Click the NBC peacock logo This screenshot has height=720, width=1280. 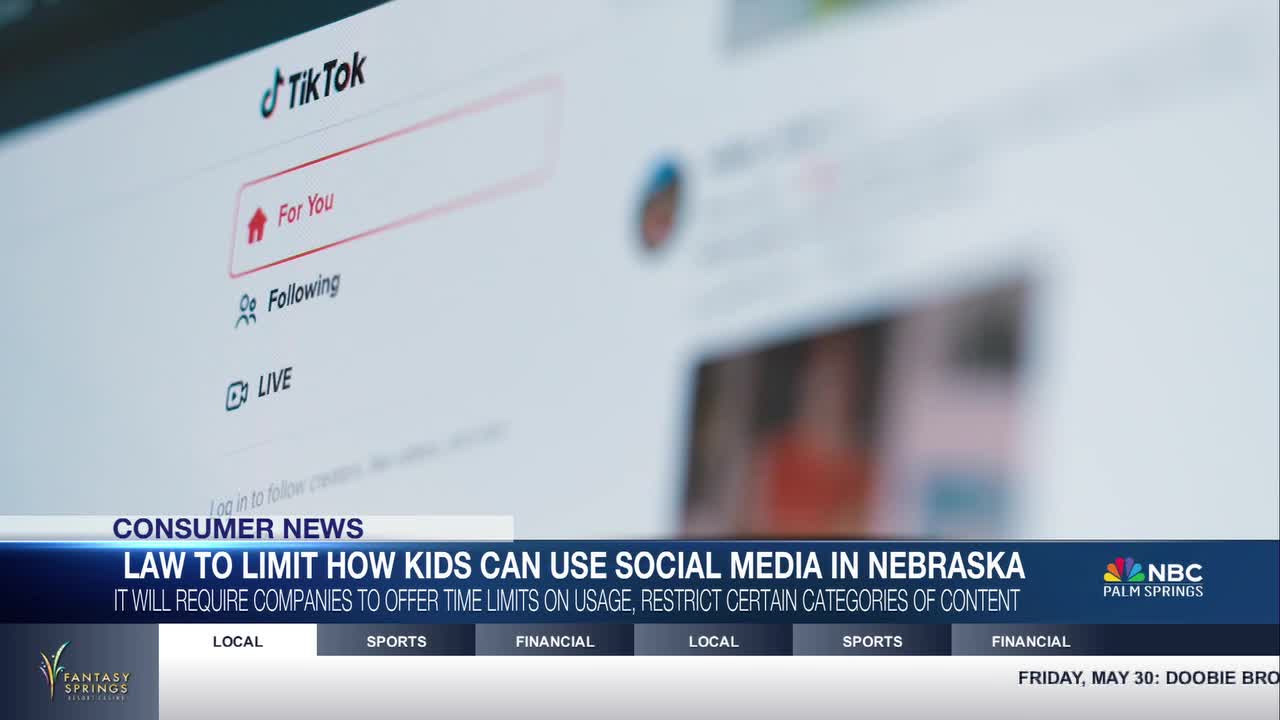coord(1124,571)
